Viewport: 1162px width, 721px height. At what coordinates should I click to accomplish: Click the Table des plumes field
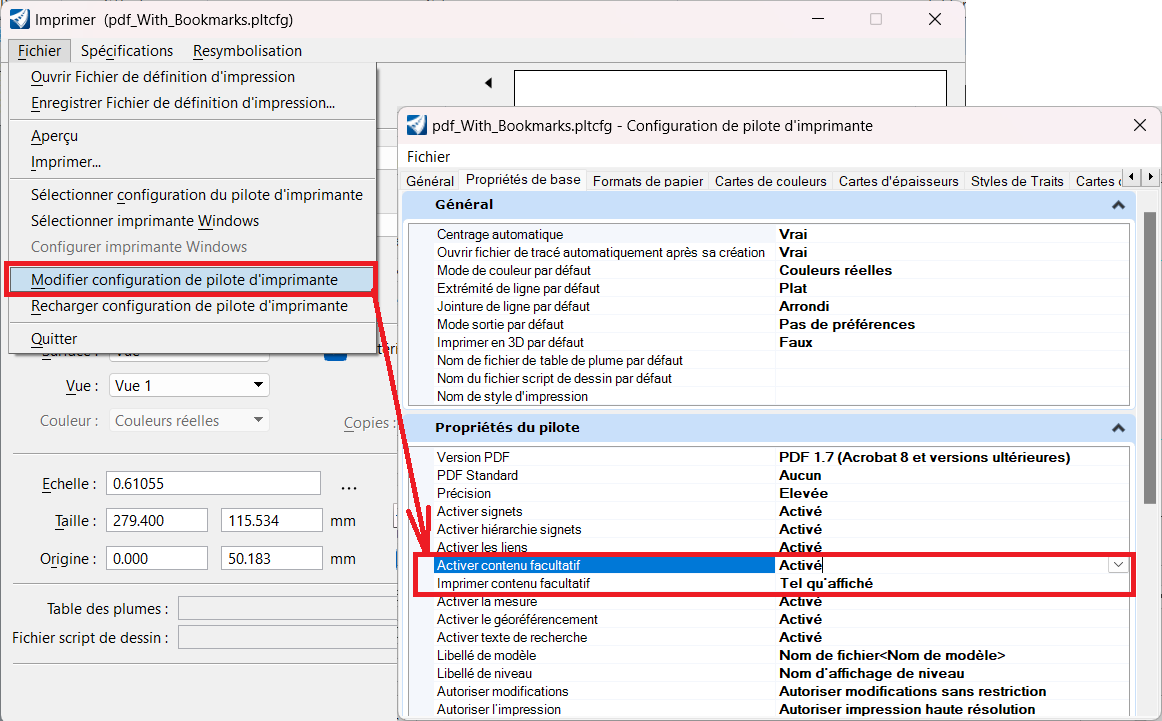tap(289, 608)
